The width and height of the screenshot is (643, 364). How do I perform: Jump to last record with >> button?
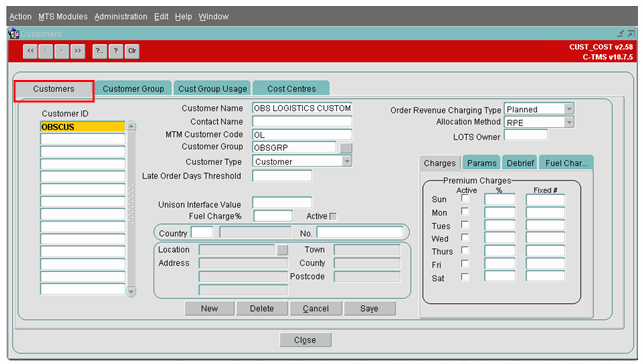click(78, 51)
